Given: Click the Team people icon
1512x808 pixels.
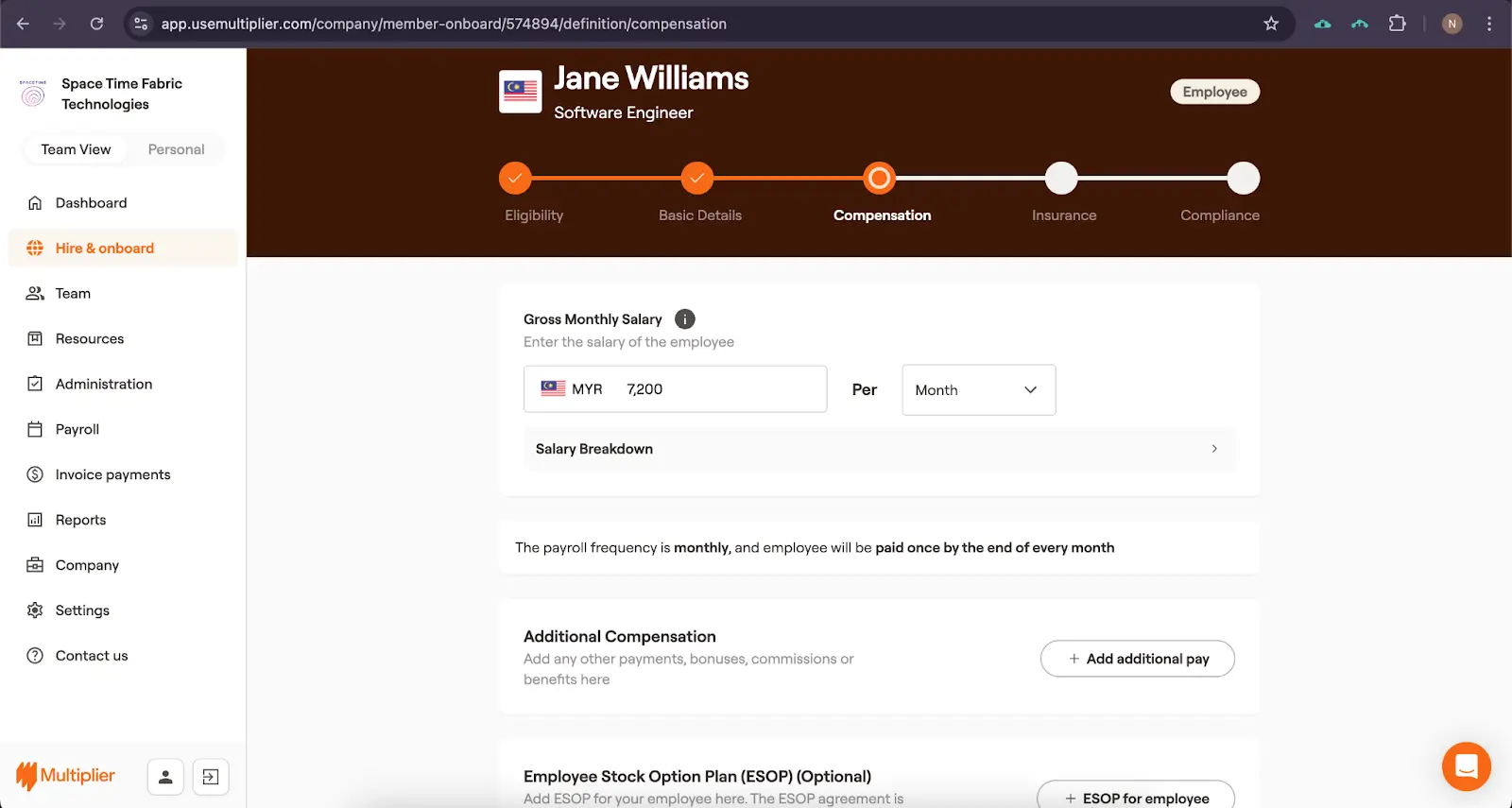Looking at the screenshot, I should point(35,294).
